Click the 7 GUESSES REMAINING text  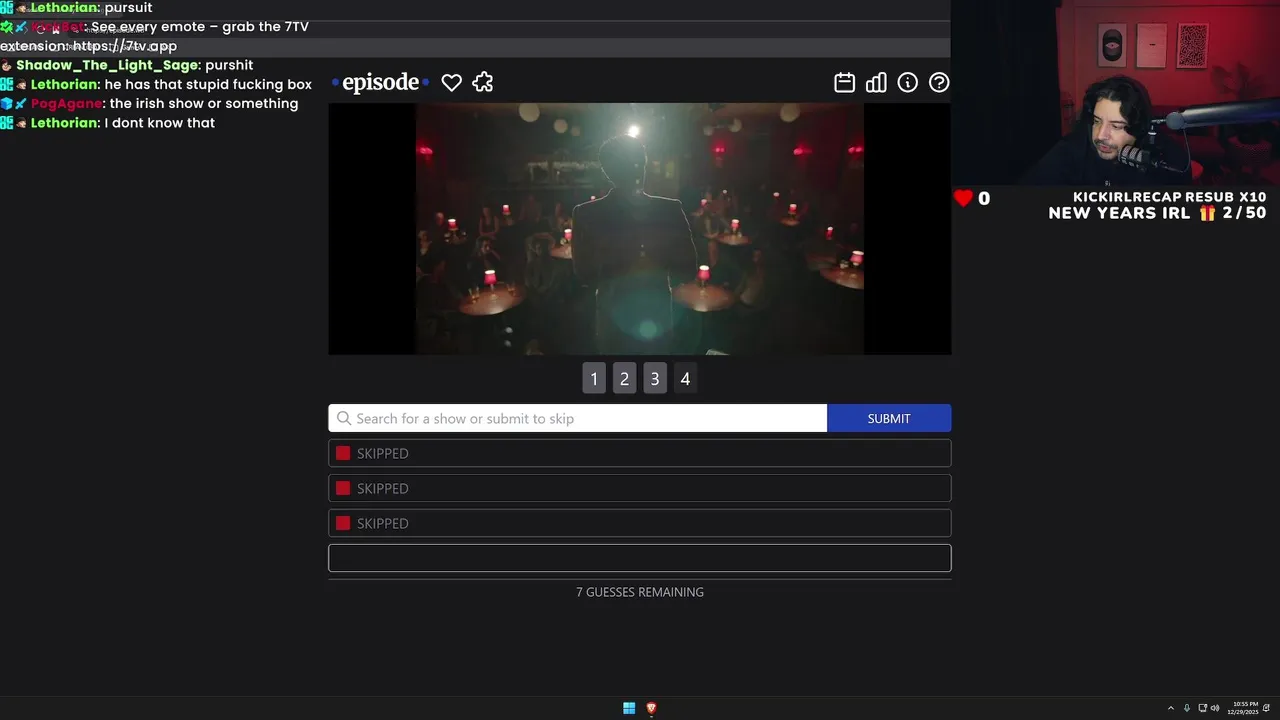[x=640, y=592]
